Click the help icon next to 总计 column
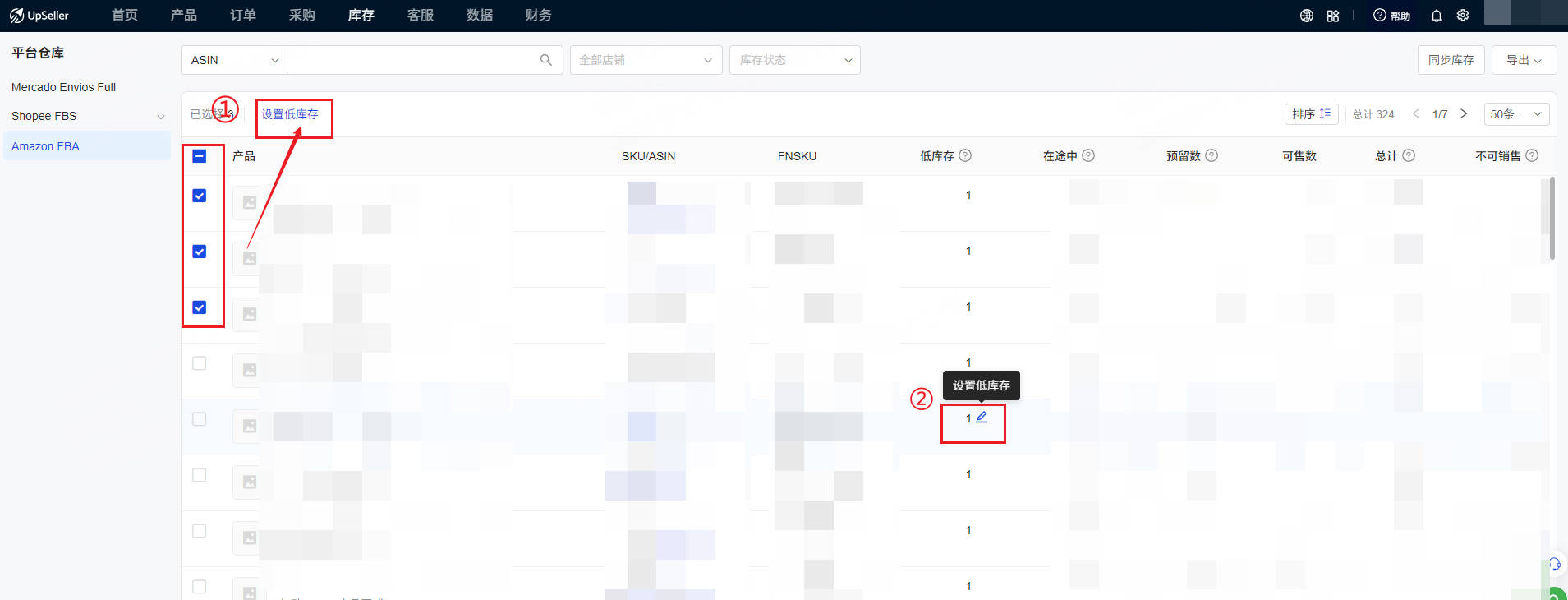 1409,155
